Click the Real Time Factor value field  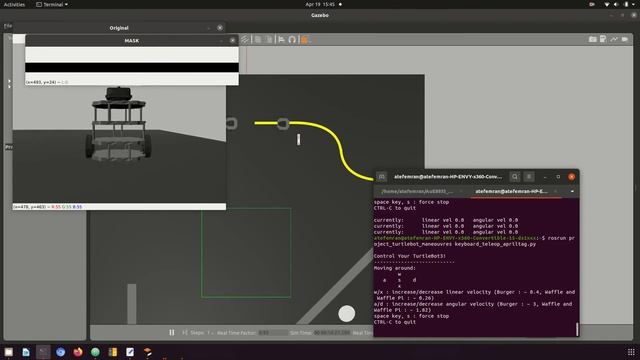pyautogui.click(x=273, y=333)
